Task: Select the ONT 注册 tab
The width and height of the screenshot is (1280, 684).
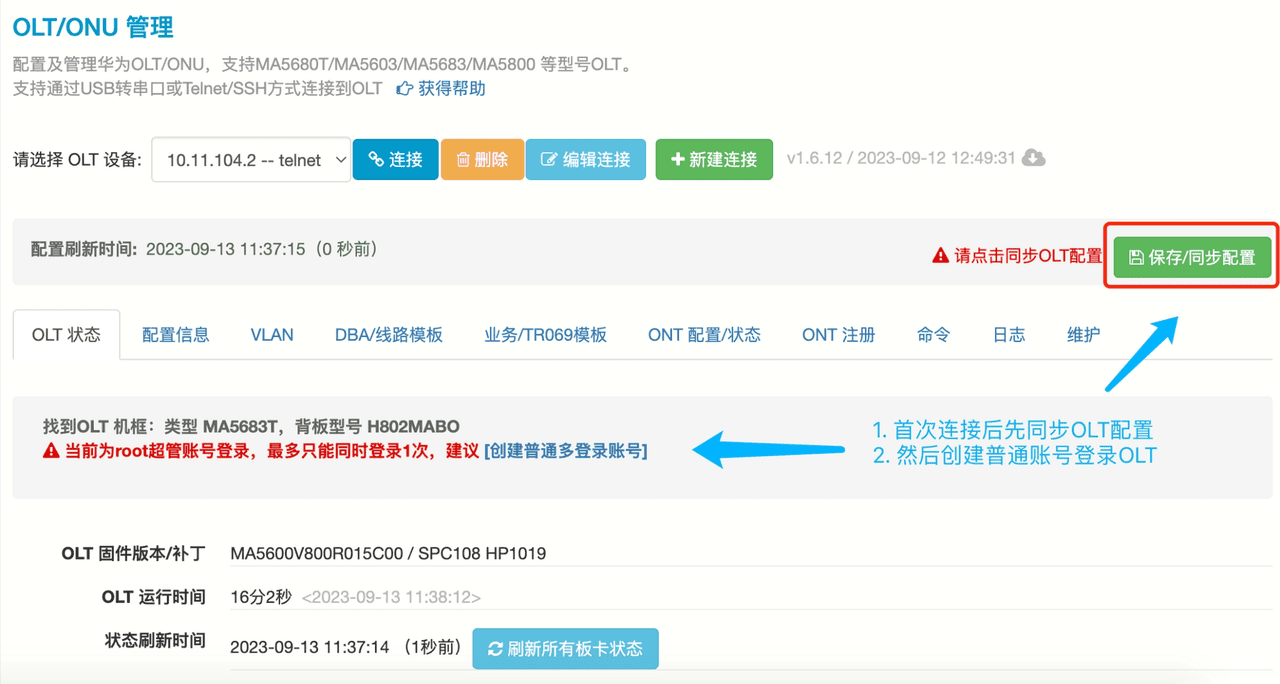Action: tap(838, 335)
